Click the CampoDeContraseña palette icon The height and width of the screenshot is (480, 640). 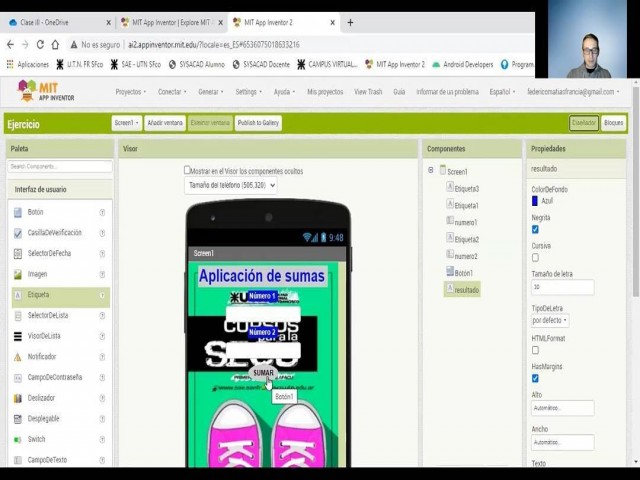pyautogui.click(x=18, y=378)
